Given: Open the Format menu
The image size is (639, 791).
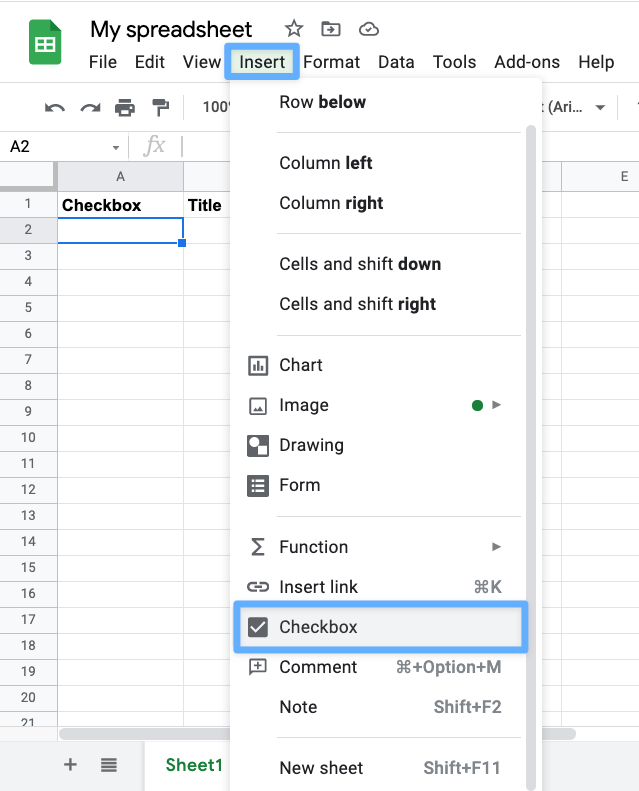Looking at the screenshot, I should (x=331, y=62).
